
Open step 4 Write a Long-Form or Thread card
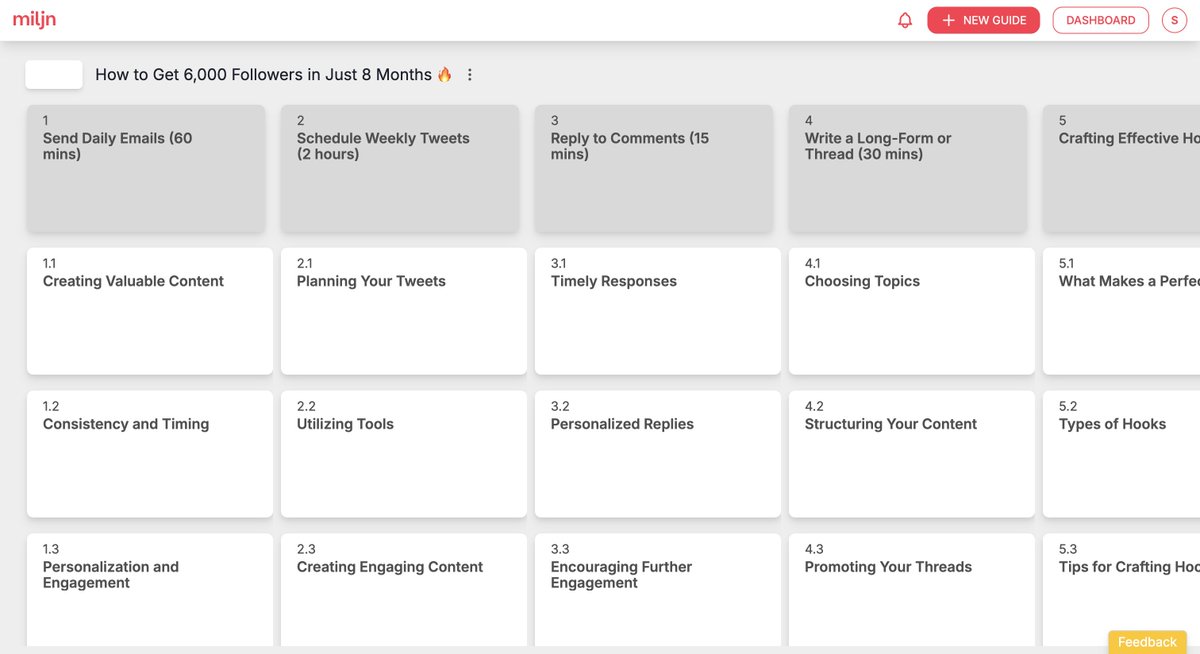[908, 169]
